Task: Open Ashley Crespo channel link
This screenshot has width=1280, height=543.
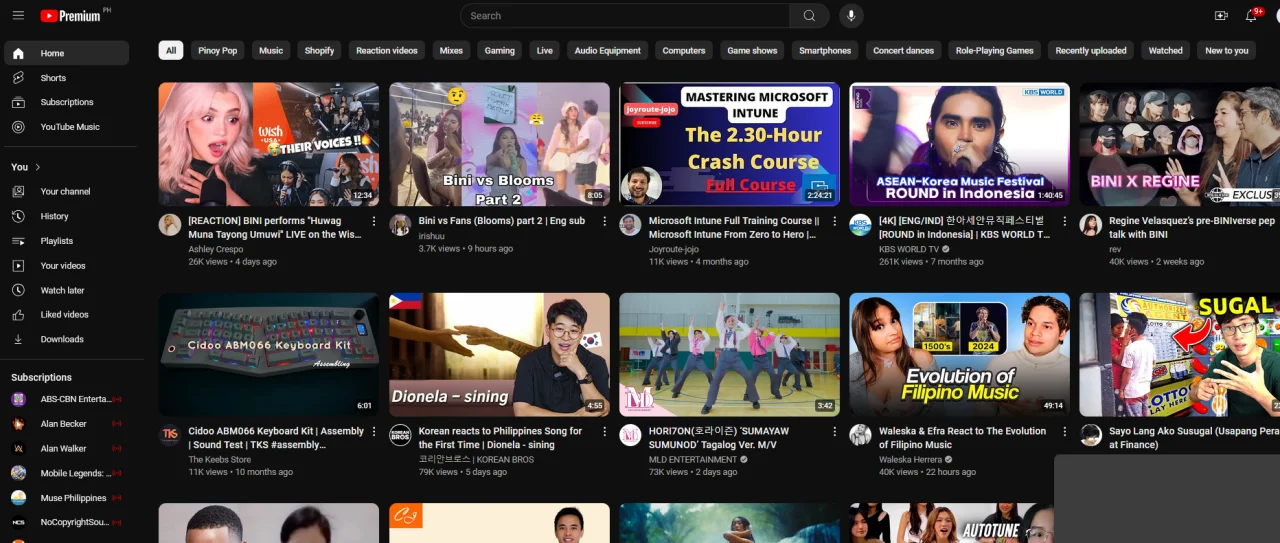Action: [x=215, y=249]
